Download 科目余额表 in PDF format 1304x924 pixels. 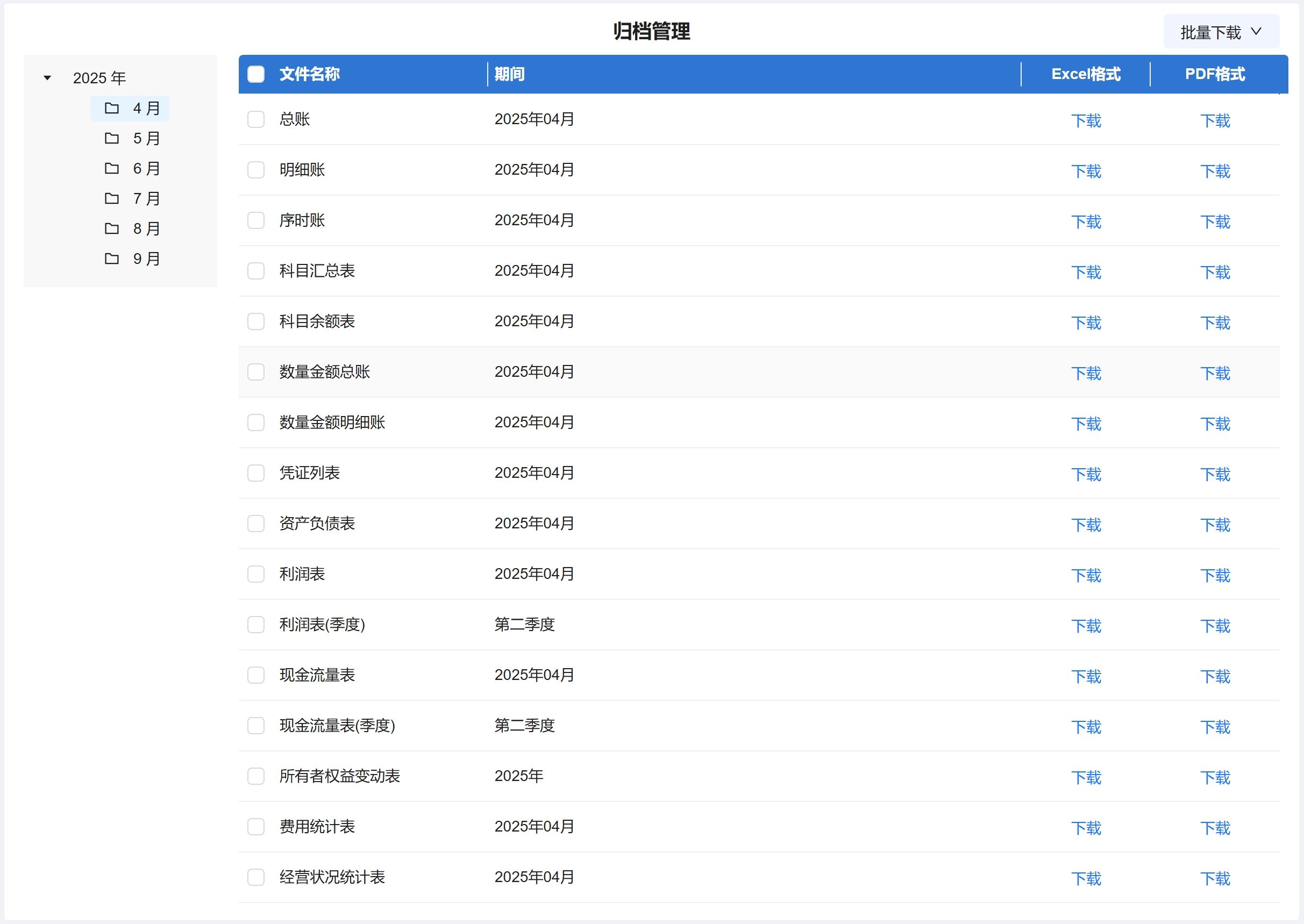coord(1215,323)
